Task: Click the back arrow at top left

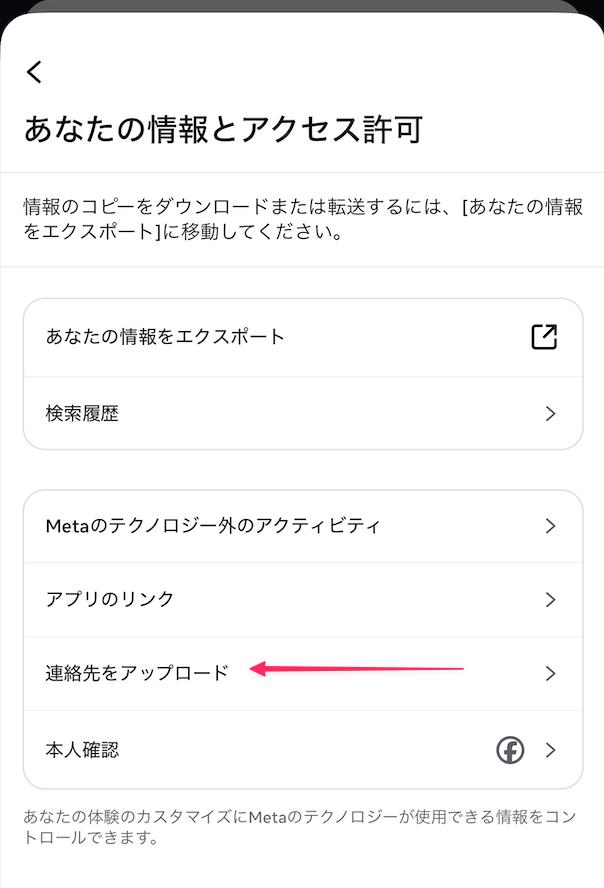Action: pos(33,71)
